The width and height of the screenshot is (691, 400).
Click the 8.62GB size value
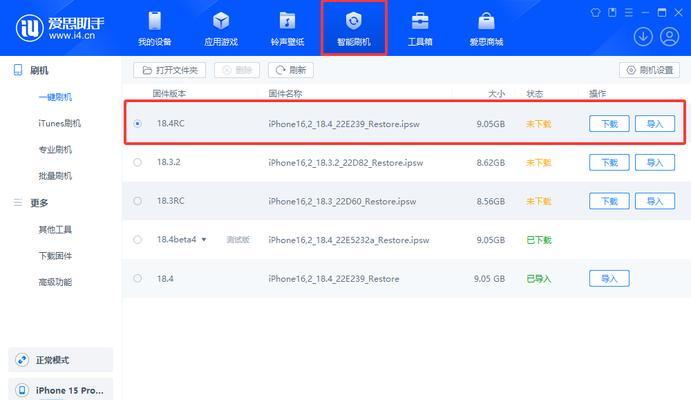490,163
